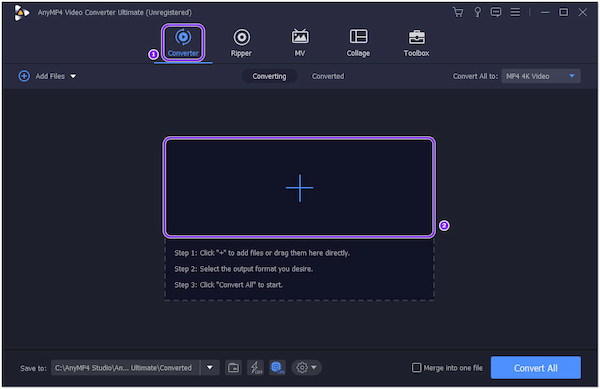This screenshot has width=600, height=389.
Task: Show the Converting list
Action: pos(269,76)
